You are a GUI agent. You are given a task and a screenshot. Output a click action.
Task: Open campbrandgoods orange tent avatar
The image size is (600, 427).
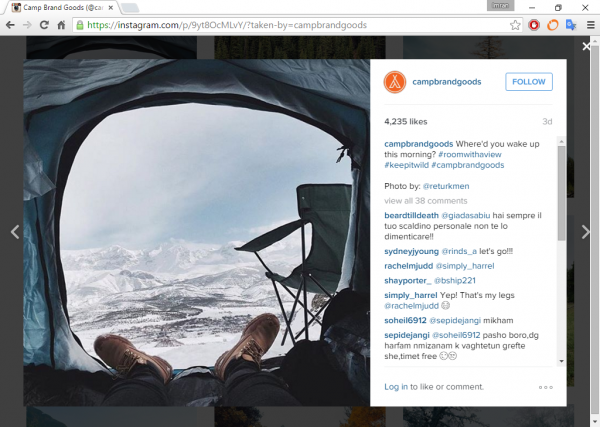(x=395, y=82)
